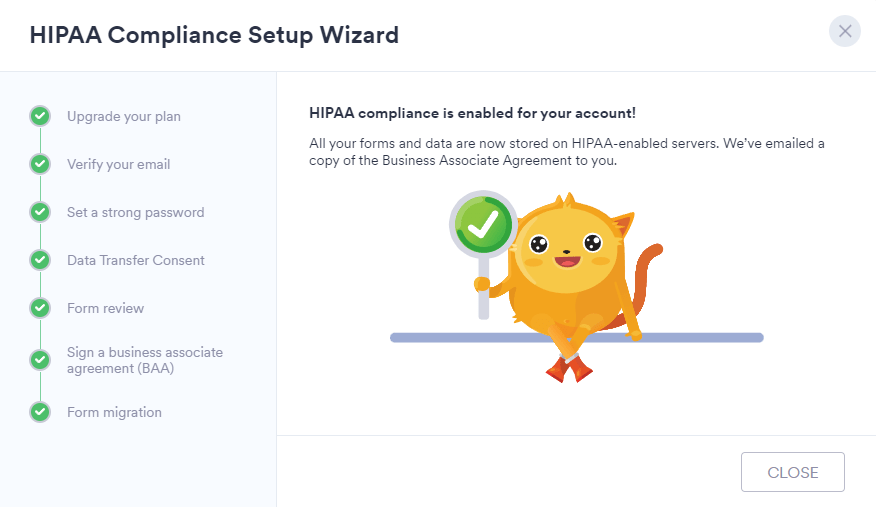The height and width of the screenshot is (507, 876).
Task: Open the Form migration step
Action: click(x=114, y=412)
